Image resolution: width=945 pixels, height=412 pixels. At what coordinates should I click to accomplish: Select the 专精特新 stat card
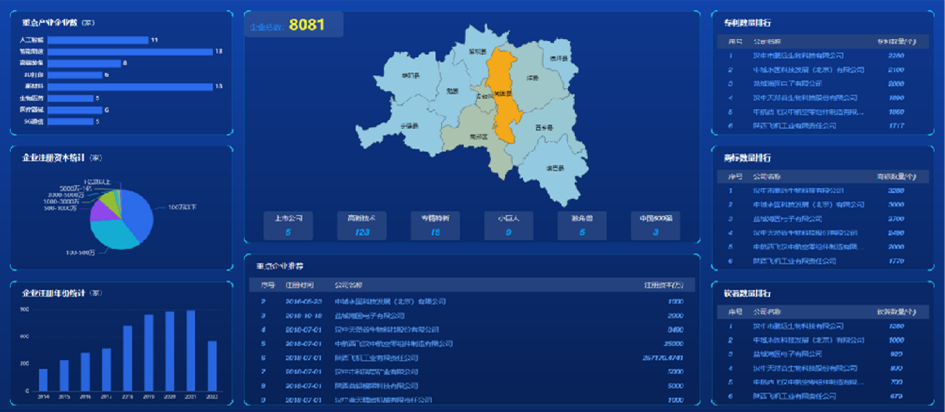click(x=435, y=224)
